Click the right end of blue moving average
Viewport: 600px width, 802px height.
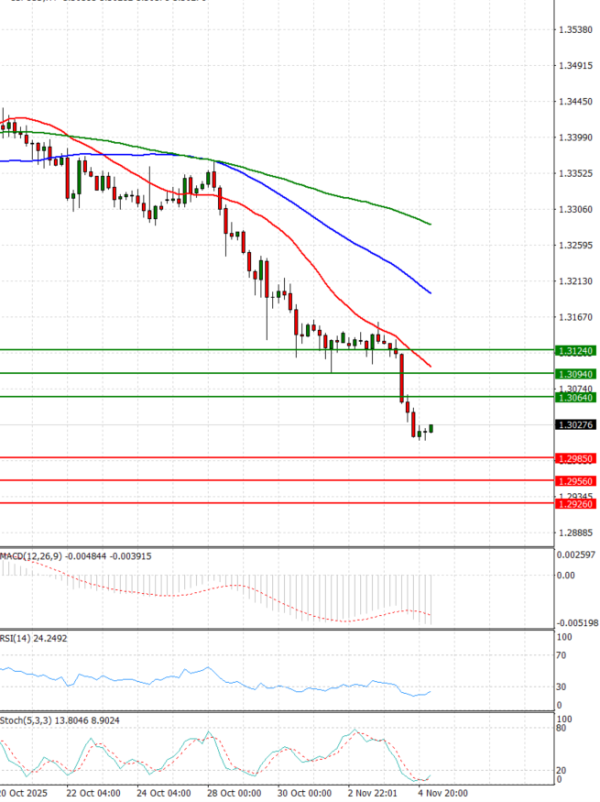429,292
